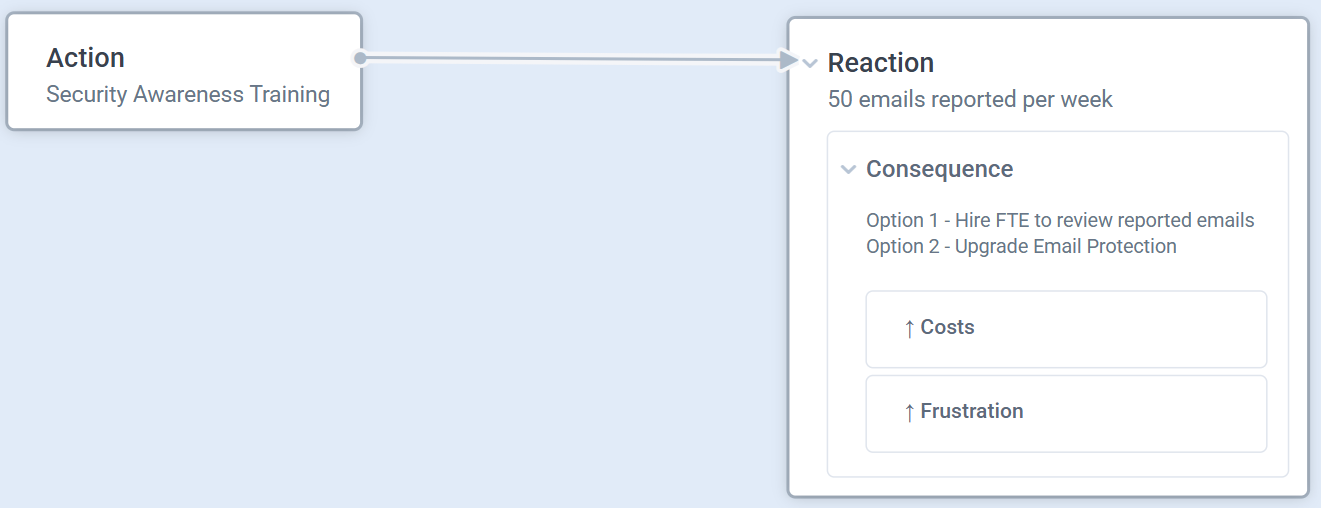The height and width of the screenshot is (508, 1321).
Task: Click the Security Awareness Training description
Action: (x=188, y=95)
